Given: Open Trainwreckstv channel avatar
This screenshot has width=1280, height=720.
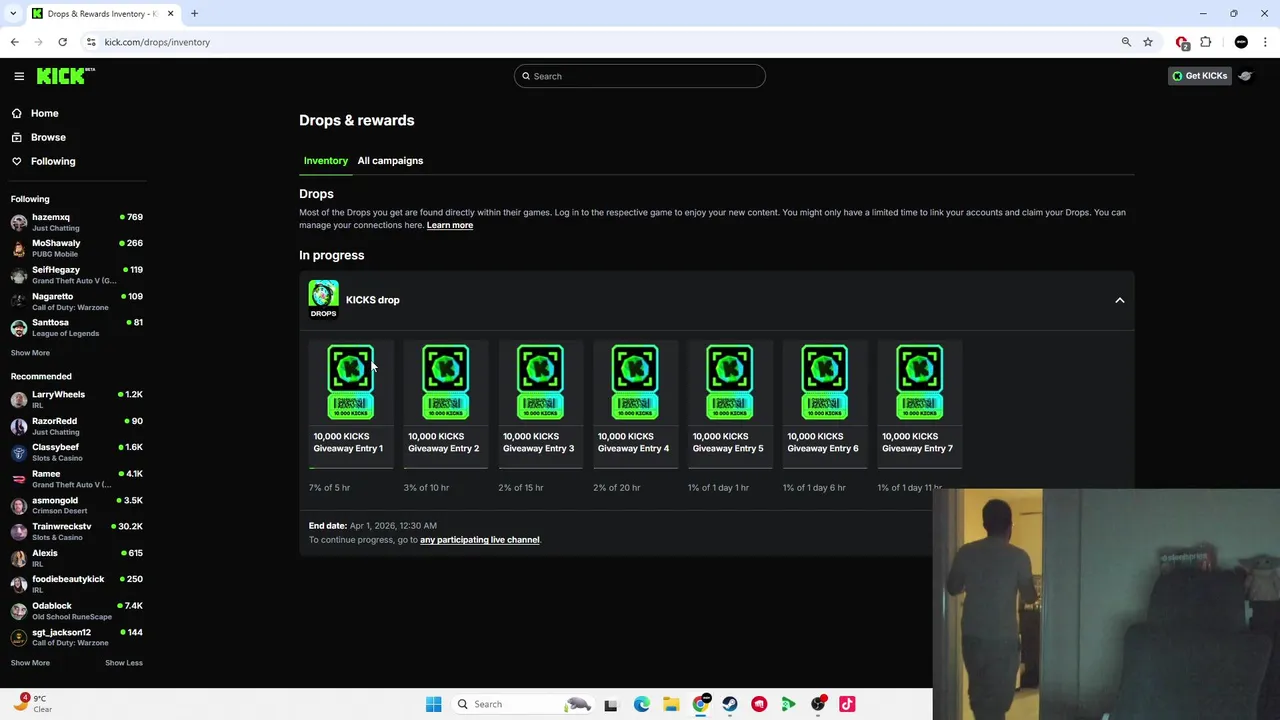Looking at the screenshot, I should point(19,531).
